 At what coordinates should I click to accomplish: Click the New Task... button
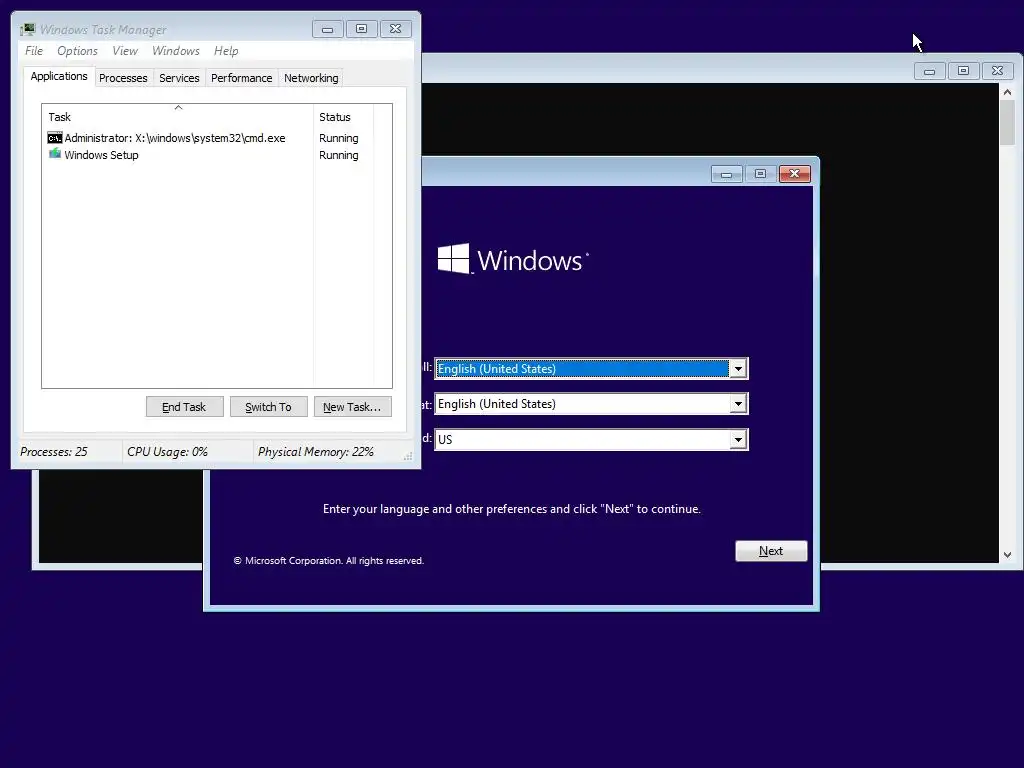[x=352, y=407]
